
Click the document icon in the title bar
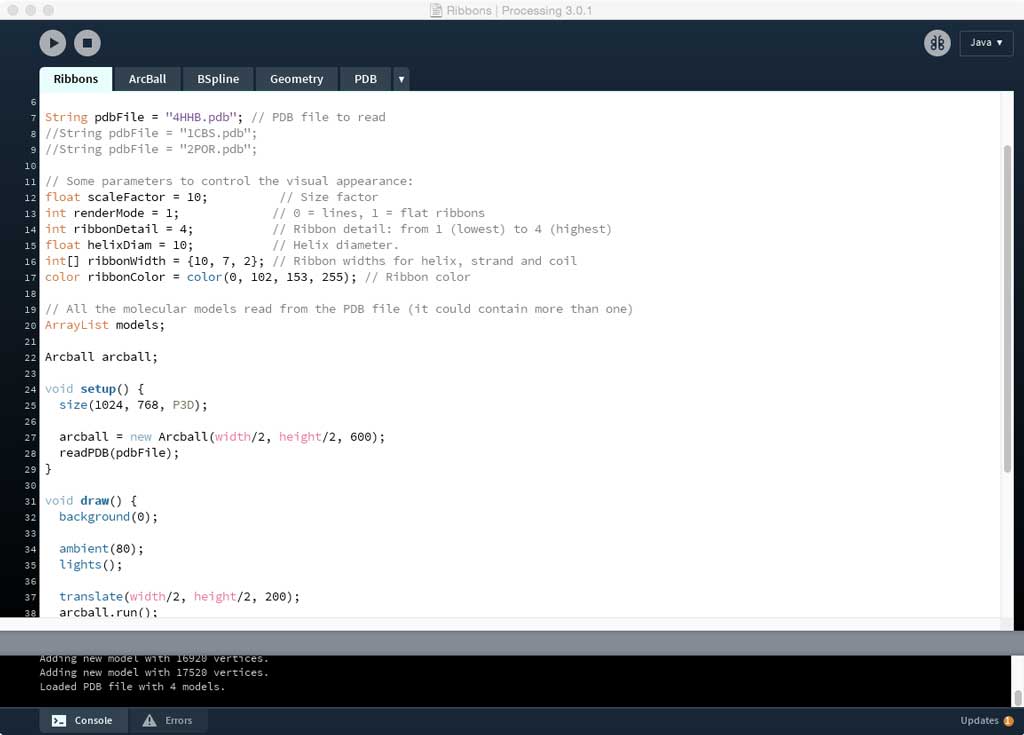pyautogui.click(x=436, y=11)
